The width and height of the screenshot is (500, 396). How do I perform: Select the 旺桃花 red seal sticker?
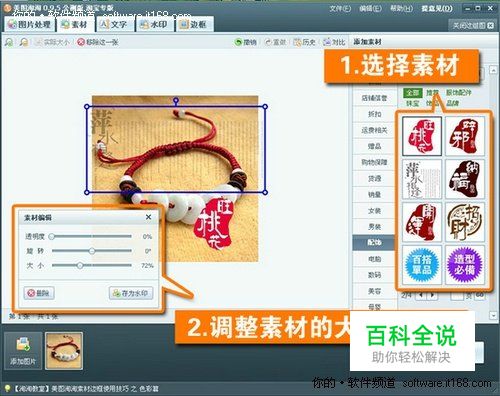click(422, 136)
